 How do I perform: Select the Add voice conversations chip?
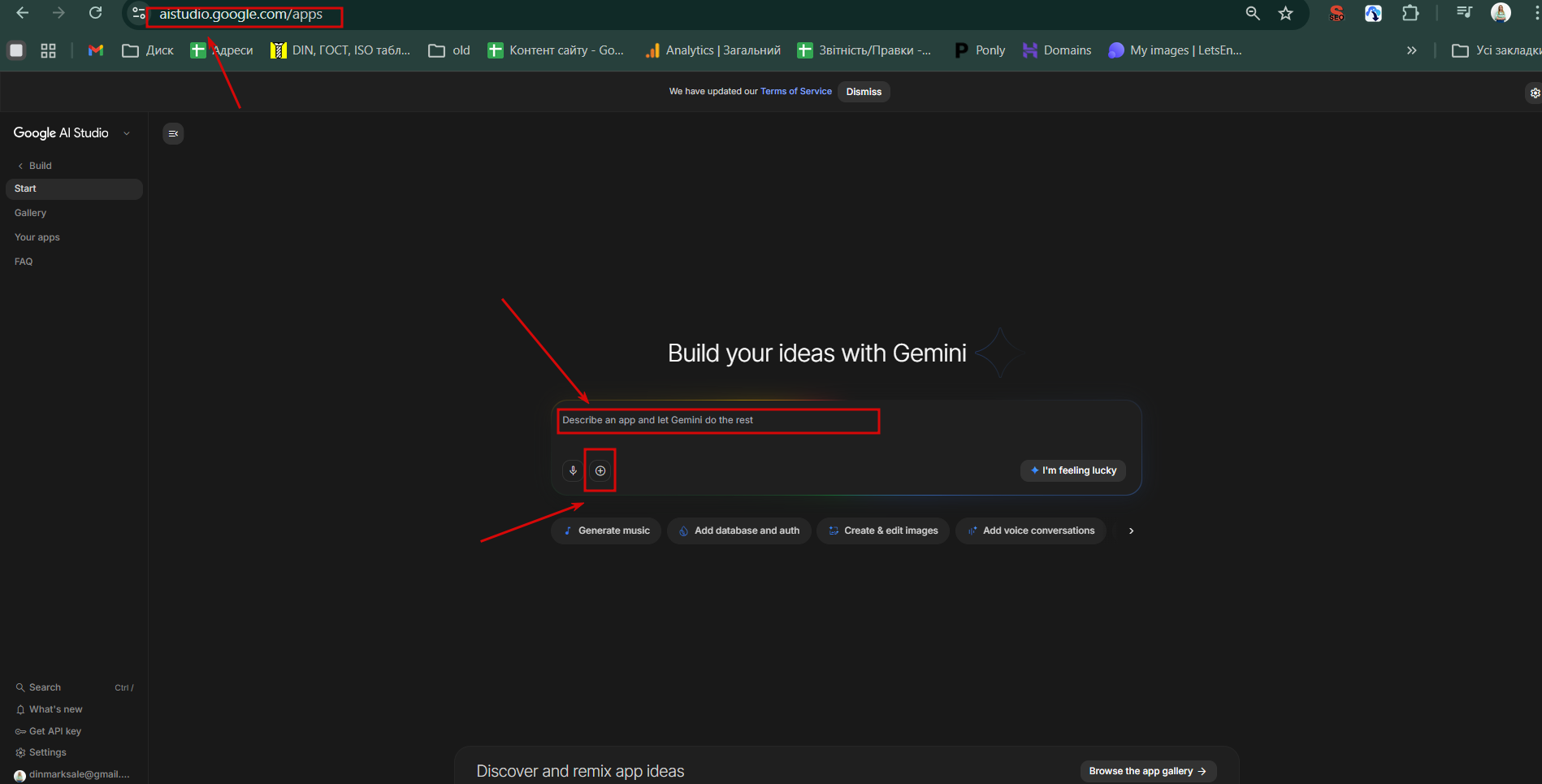(1031, 531)
